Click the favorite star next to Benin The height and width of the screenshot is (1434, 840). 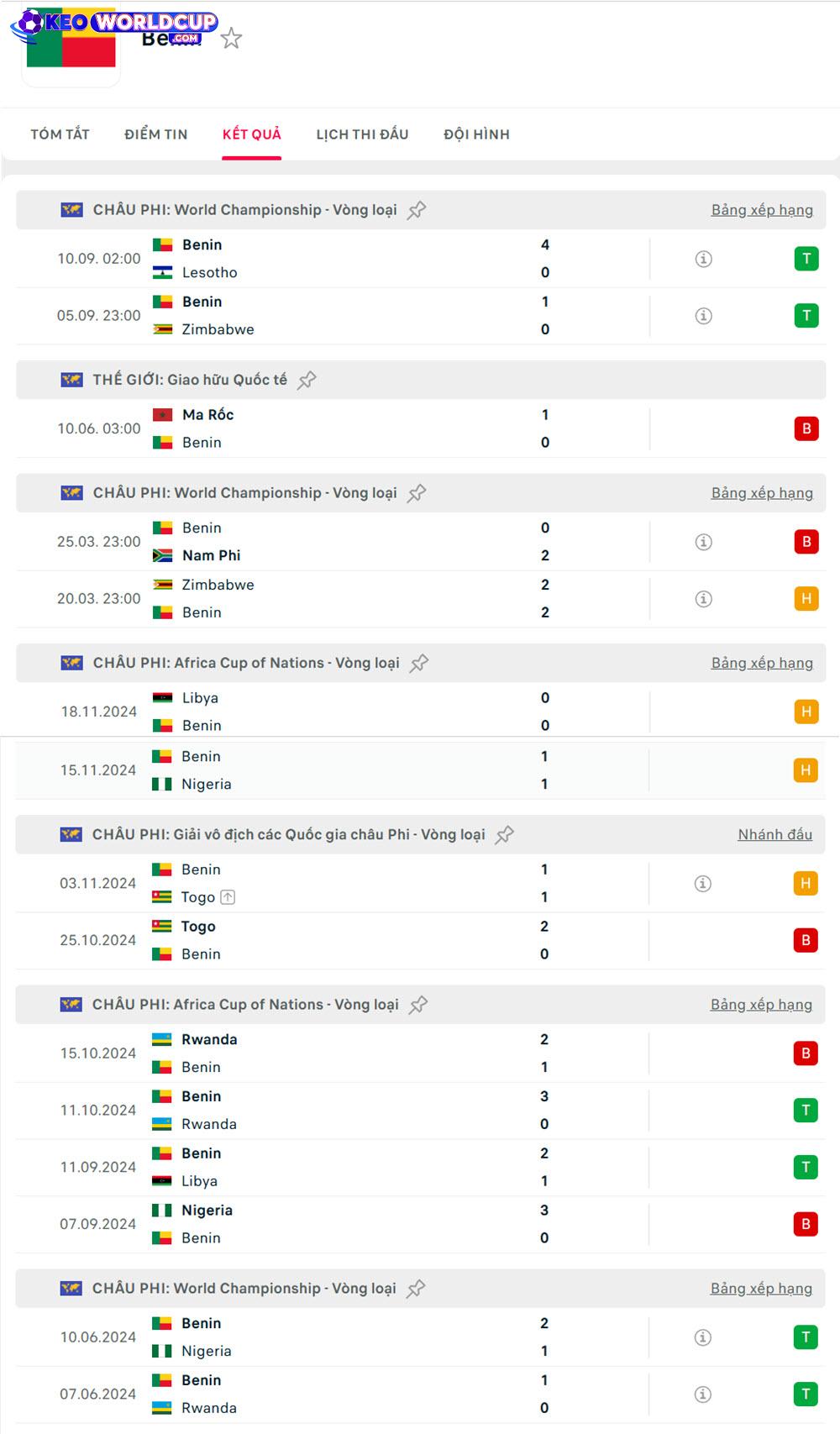pyautogui.click(x=231, y=39)
